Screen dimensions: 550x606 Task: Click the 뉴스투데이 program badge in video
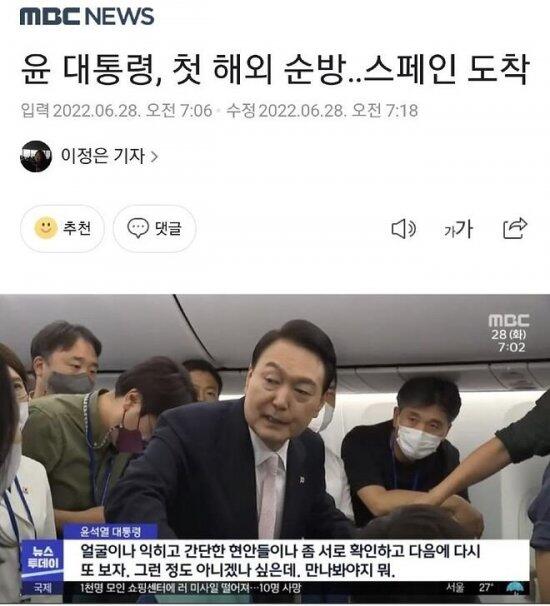tap(43, 558)
